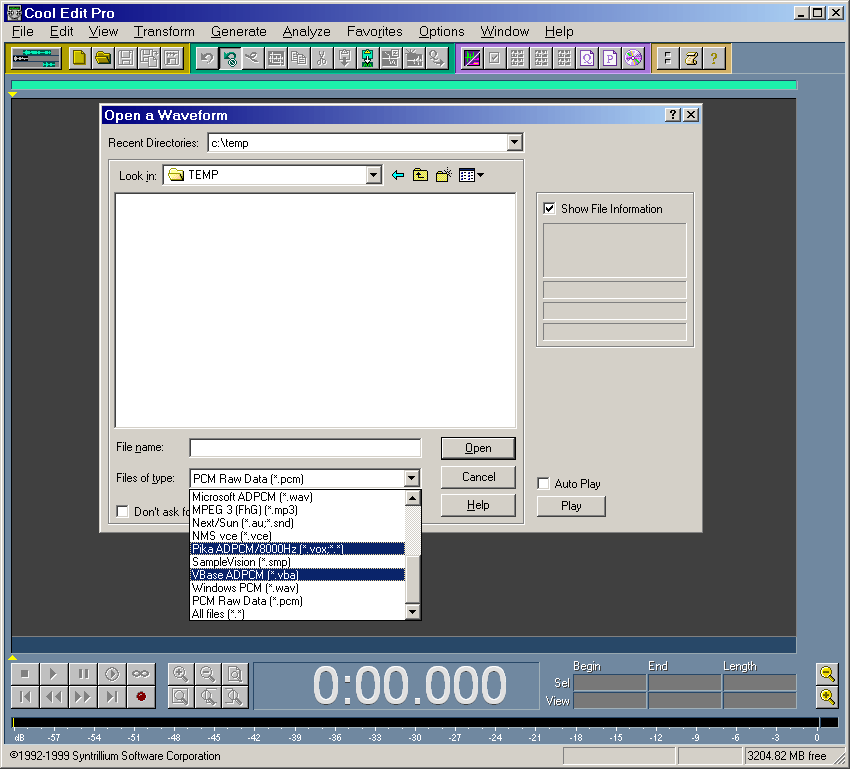Viewport: 850px width, 769px height.
Task: Choose SampleVision (*.smp) file type
Action: pyautogui.click(x=297, y=562)
